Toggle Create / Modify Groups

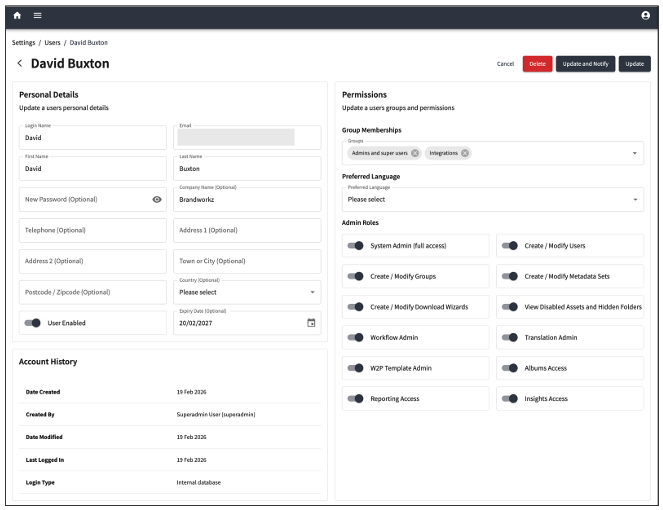[356, 276]
